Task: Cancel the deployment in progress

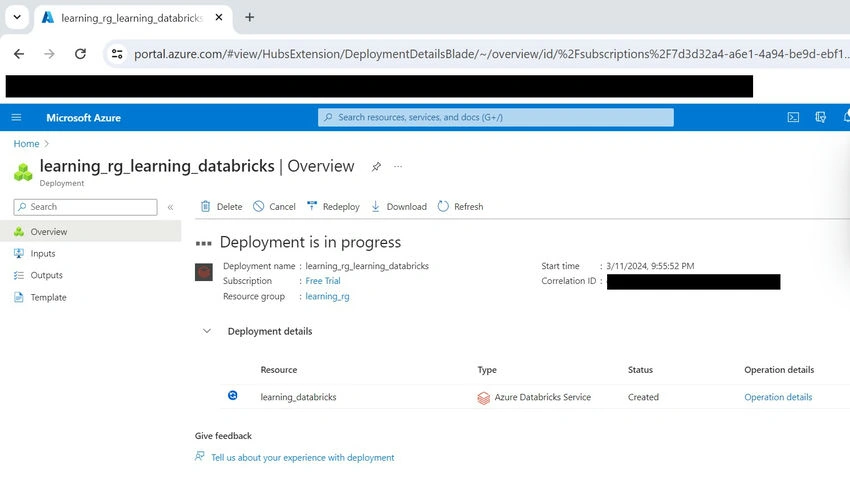Action: tap(274, 207)
